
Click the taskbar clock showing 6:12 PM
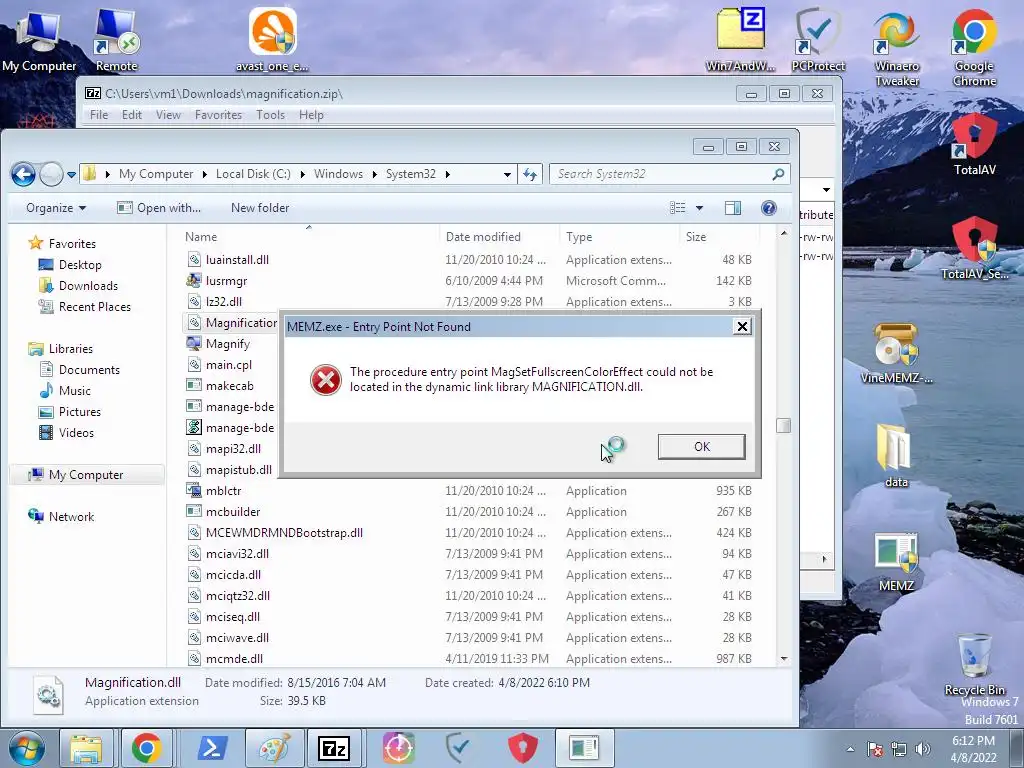(x=973, y=749)
